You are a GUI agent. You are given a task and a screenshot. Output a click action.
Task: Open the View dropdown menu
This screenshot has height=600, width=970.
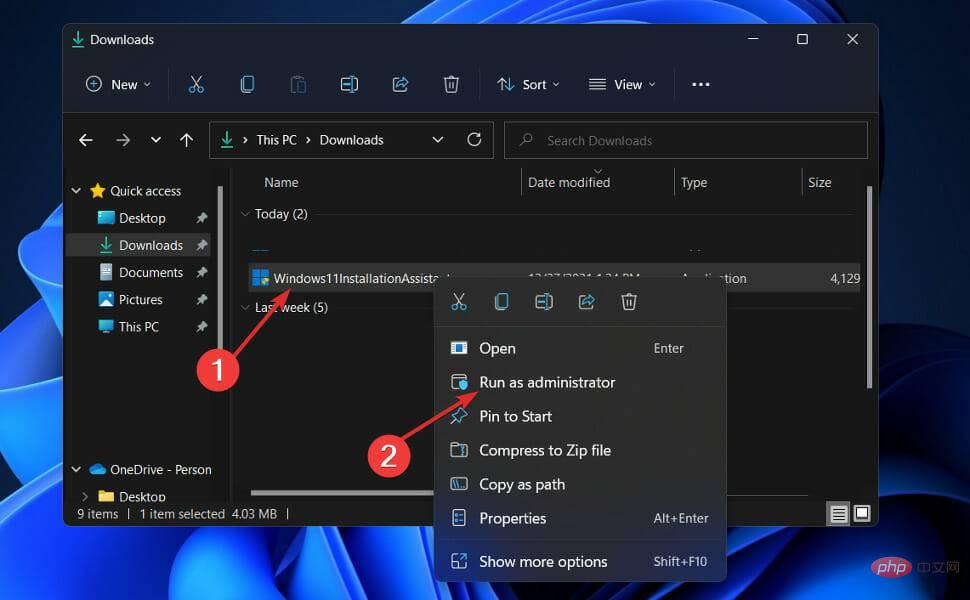pyautogui.click(x=622, y=84)
